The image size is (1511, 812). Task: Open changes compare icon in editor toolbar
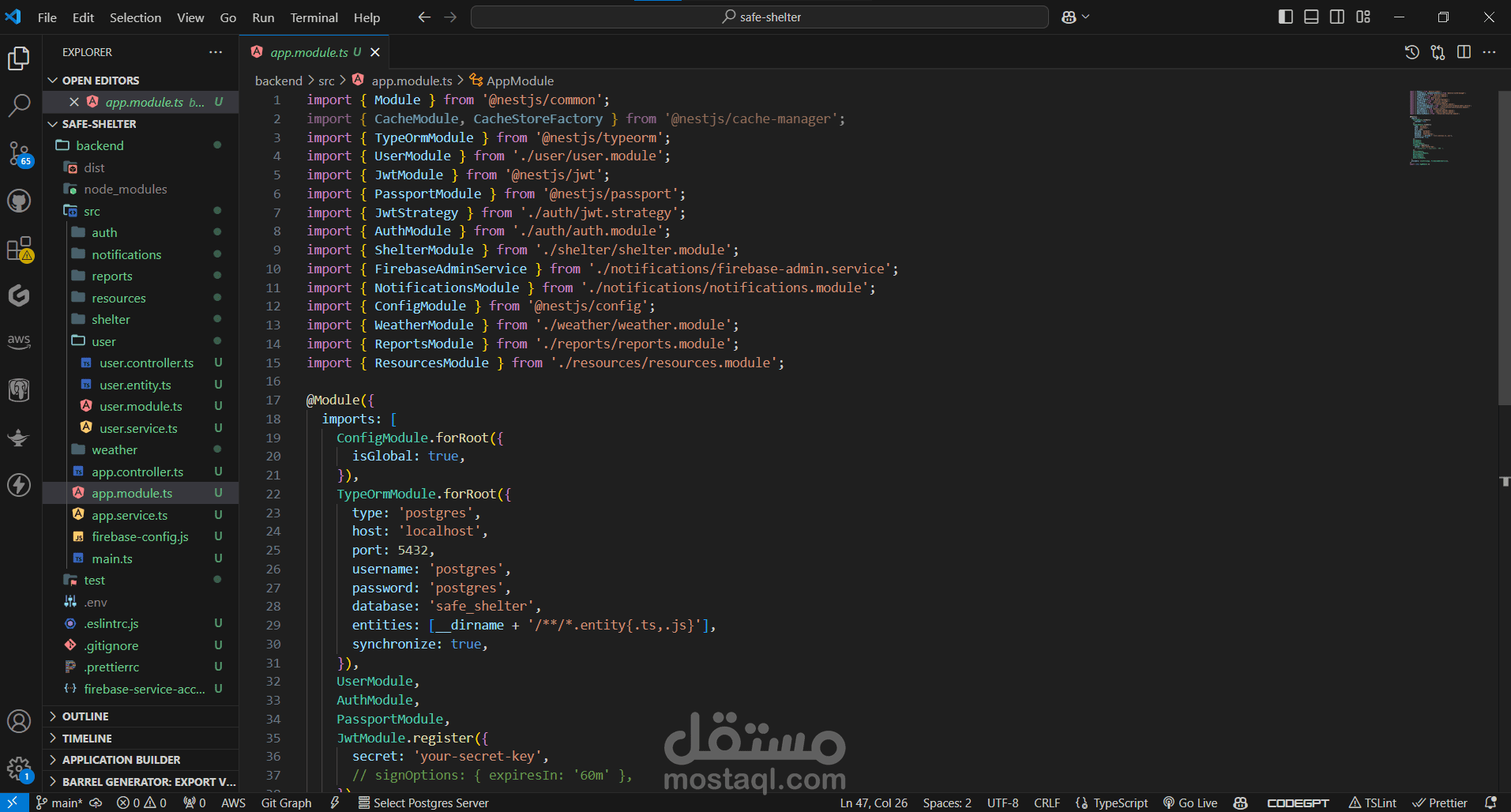coord(1438,52)
